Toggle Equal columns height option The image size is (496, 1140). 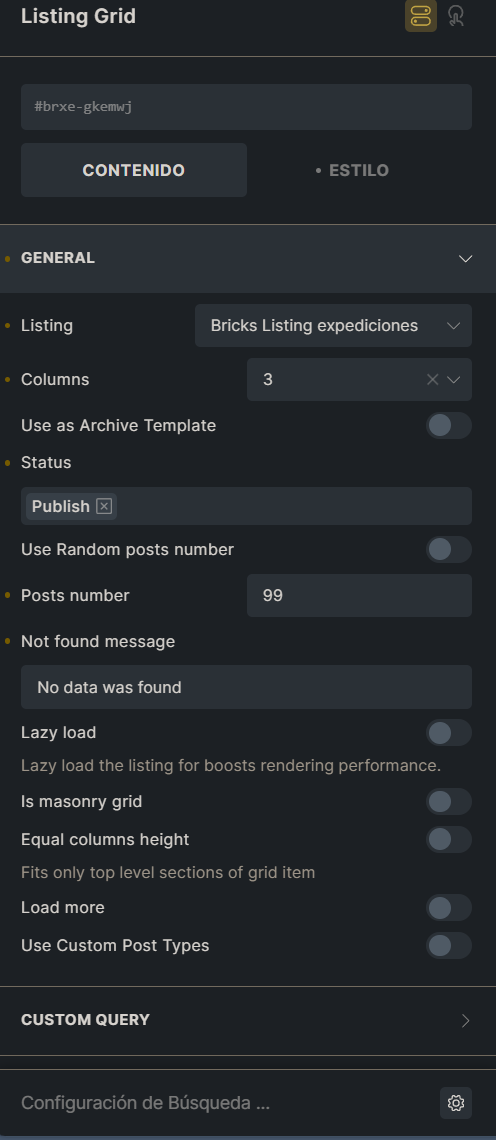point(449,840)
